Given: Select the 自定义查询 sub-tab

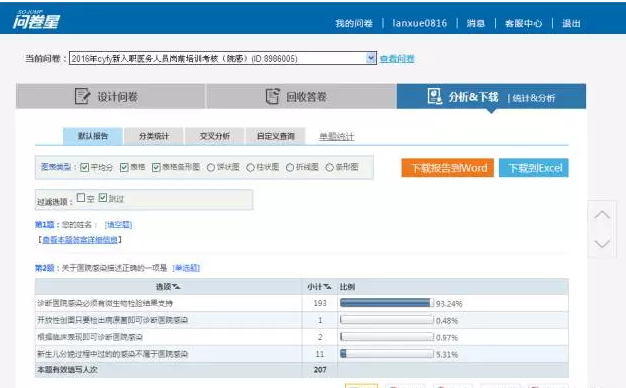Looking at the screenshot, I should [276, 136].
